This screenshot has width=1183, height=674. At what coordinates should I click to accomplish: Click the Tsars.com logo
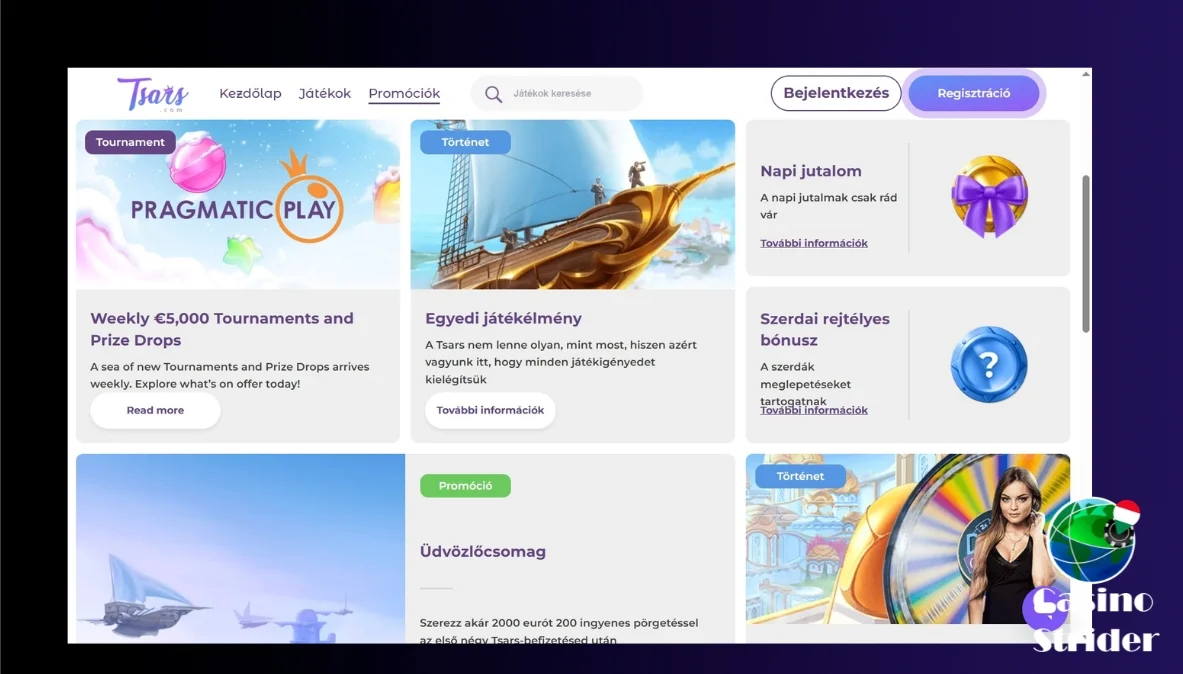152,94
